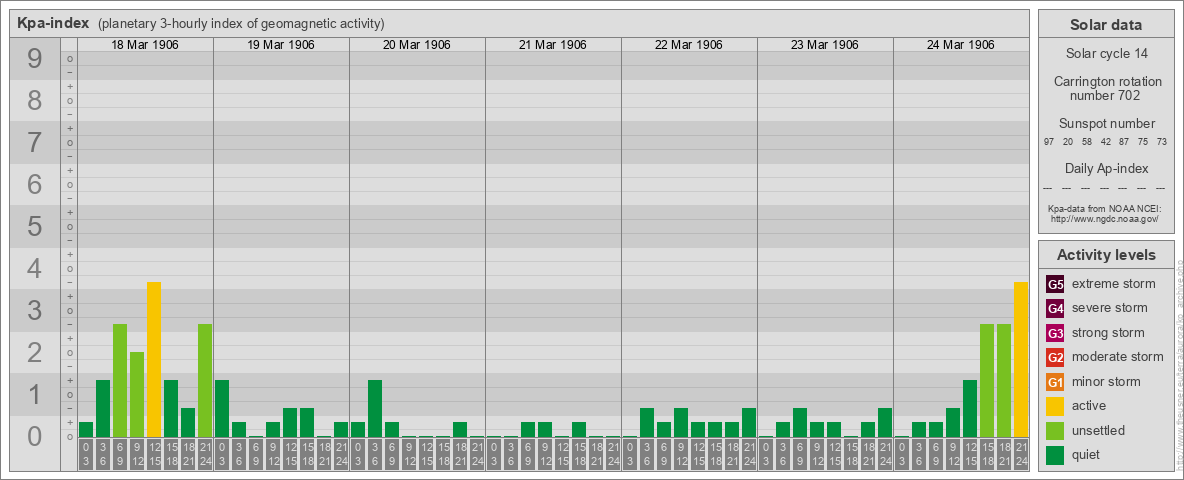Click the Kp scale number 4
The width and height of the screenshot is (1184, 480).
pyautogui.click(x=34, y=268)
